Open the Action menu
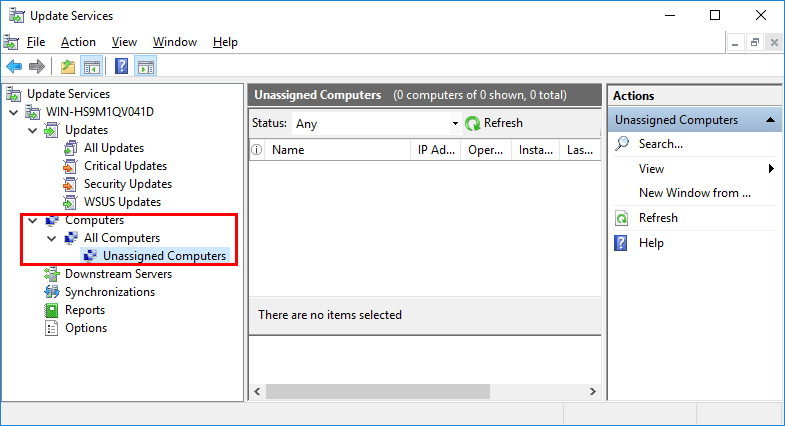The height and width of the screenshot is (426, 785). (78, 42)
